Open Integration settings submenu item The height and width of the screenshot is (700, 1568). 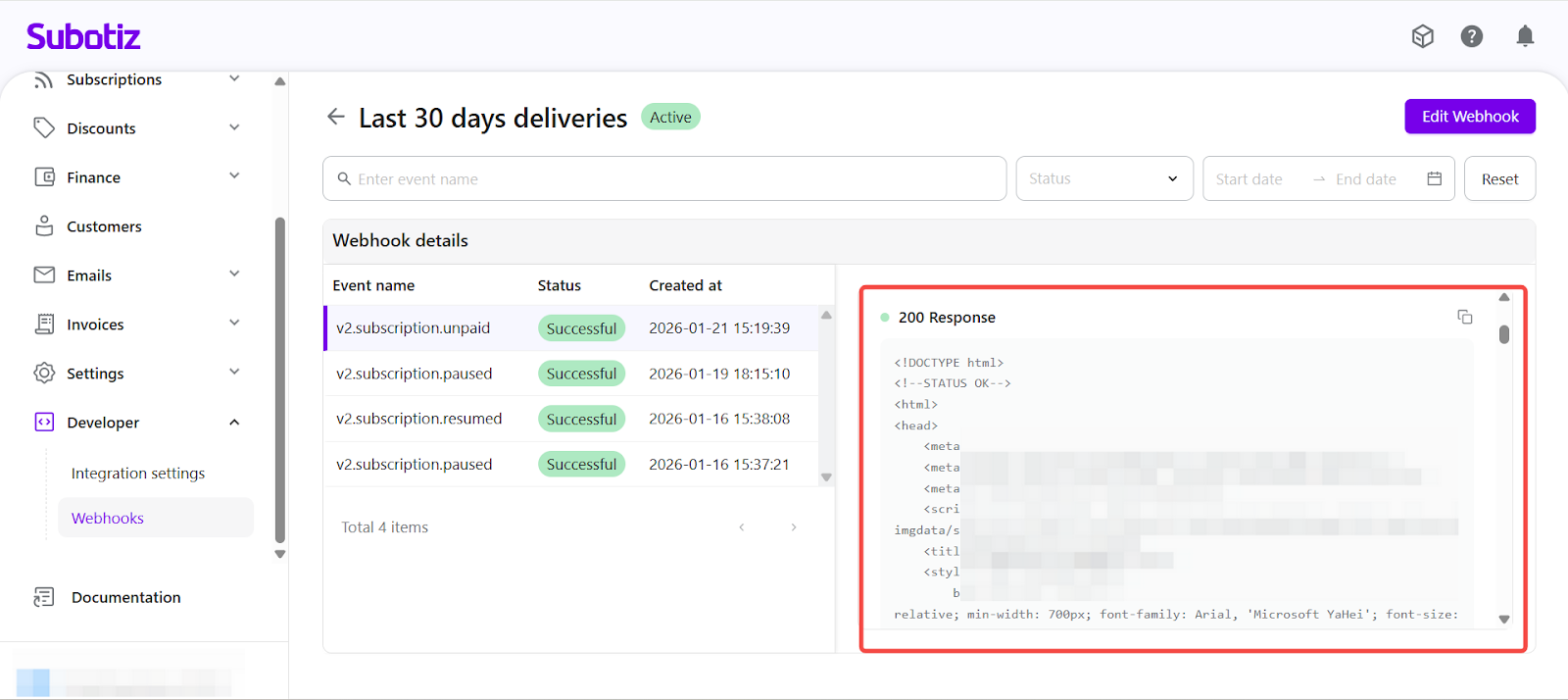click(x=138, y=474)
